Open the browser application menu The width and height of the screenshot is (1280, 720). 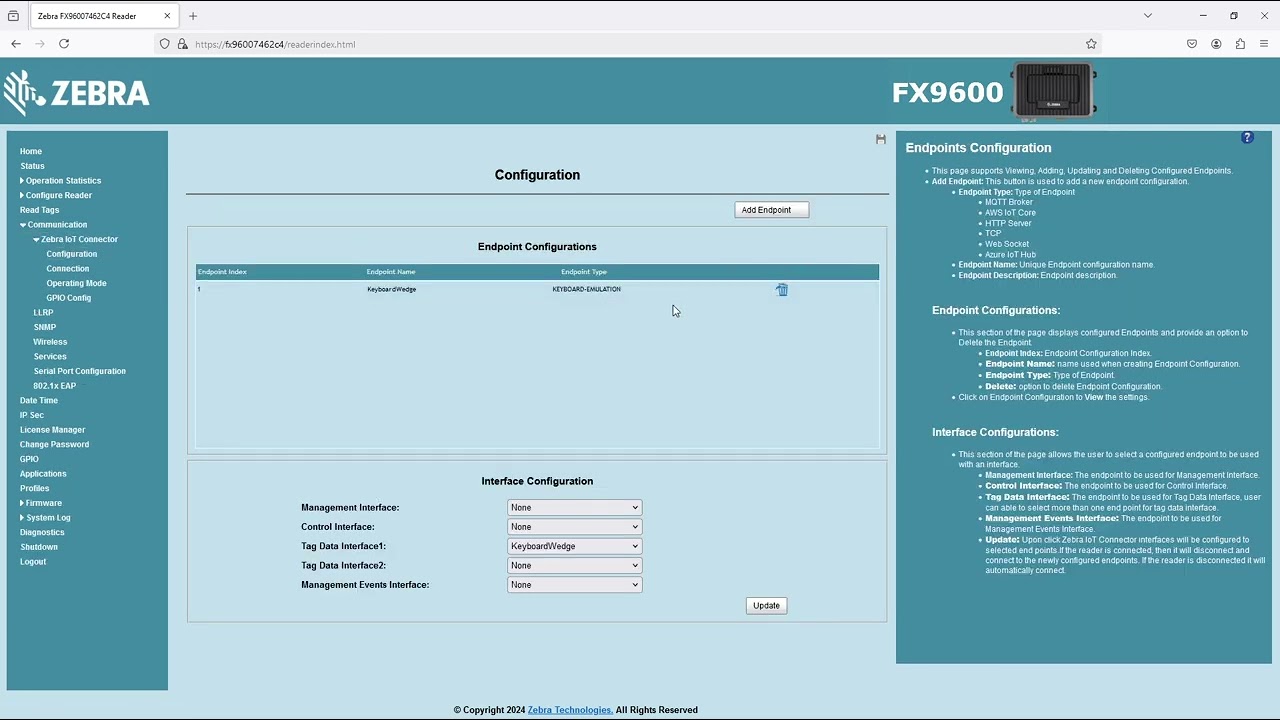pos(1264,44)
